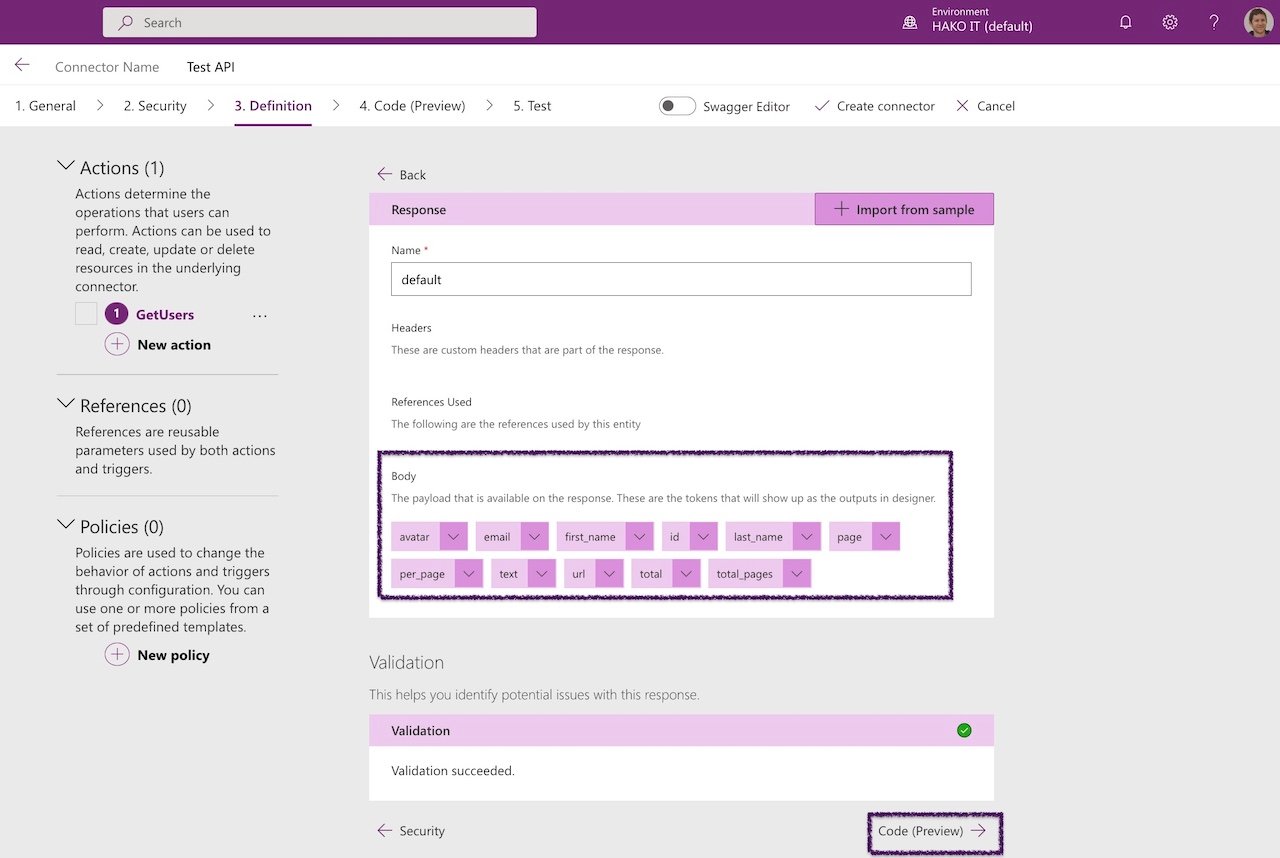Open the total_pages token dropdown

[796, 574]
